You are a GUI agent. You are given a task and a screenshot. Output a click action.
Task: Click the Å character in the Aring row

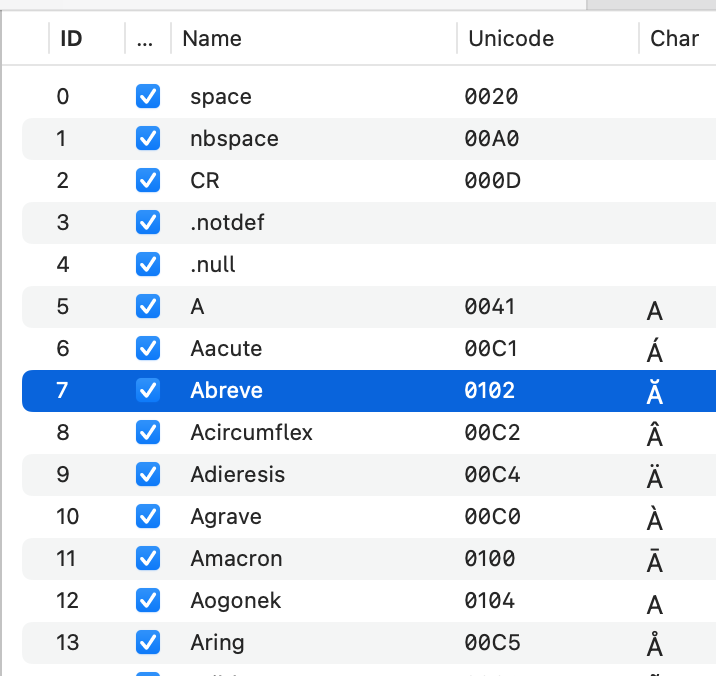click(655, 643)
